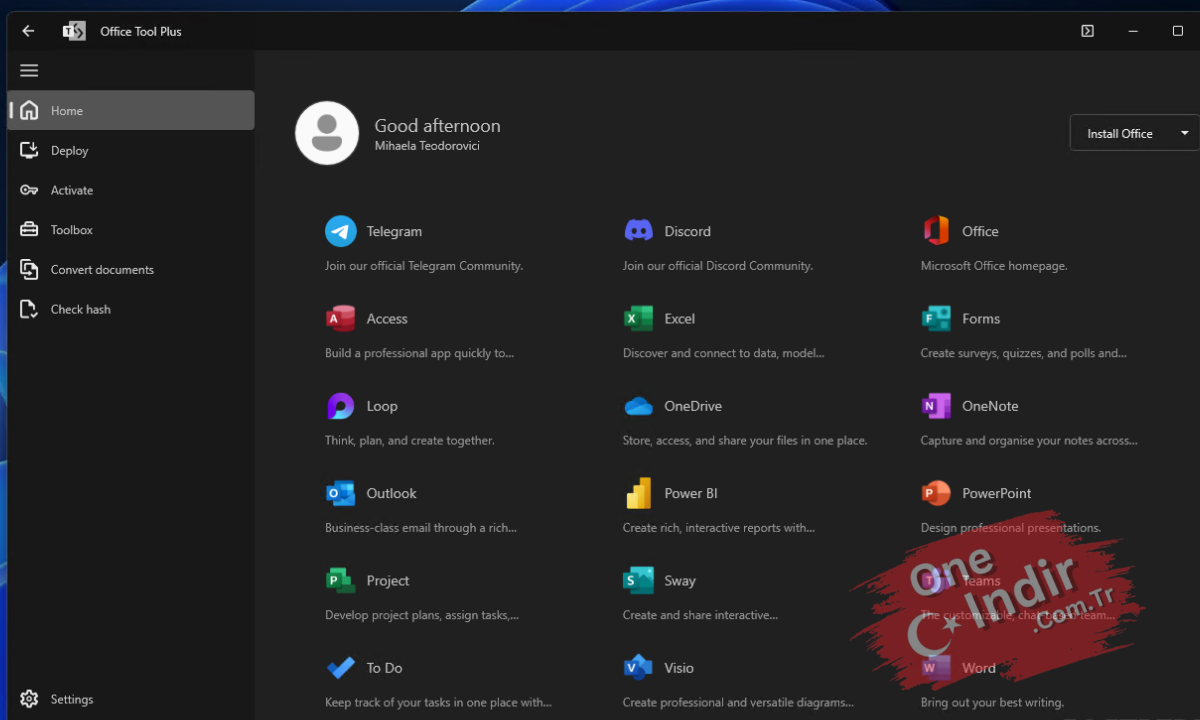Click the back arrow in title bar

[28, 31]
